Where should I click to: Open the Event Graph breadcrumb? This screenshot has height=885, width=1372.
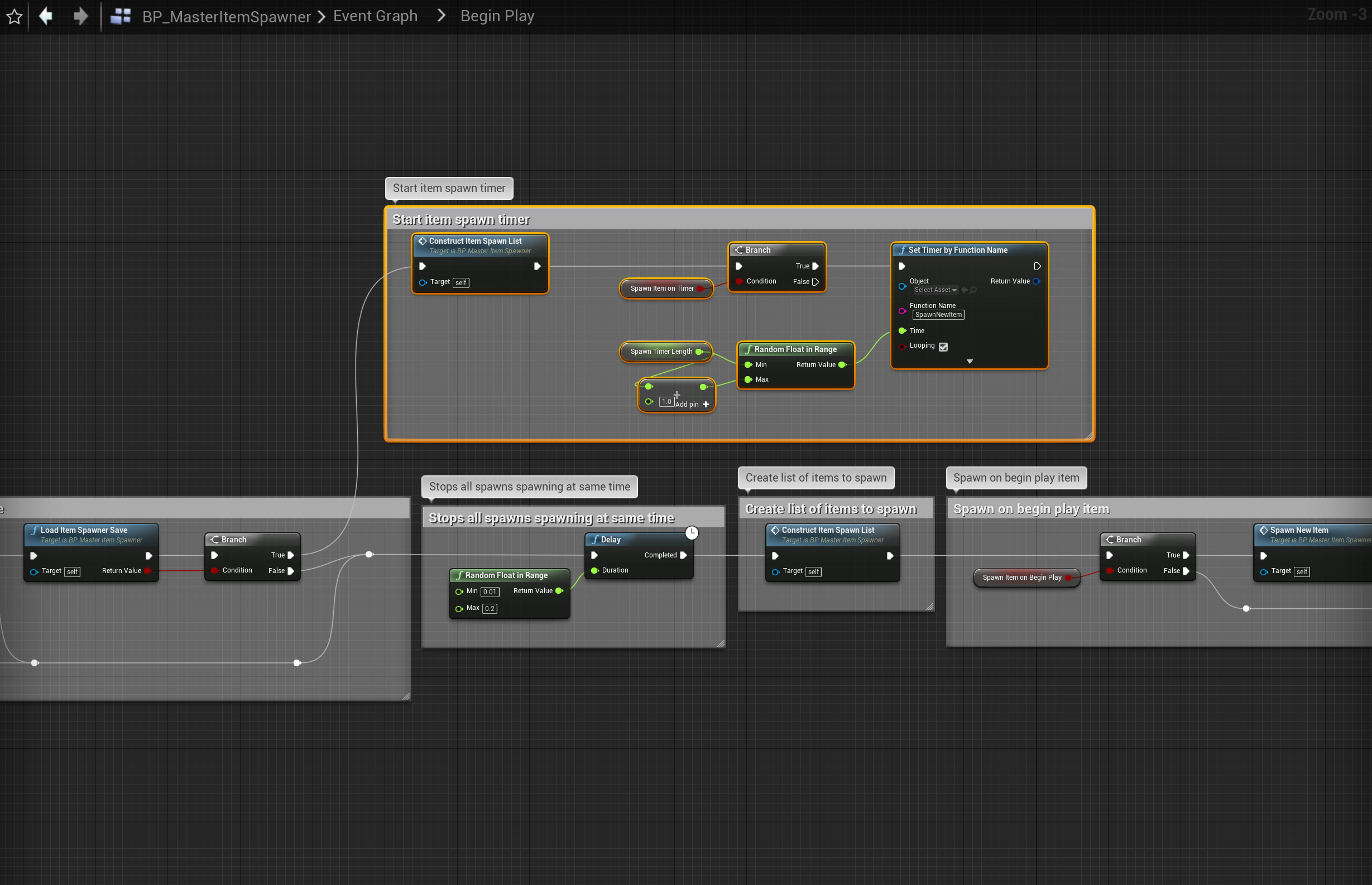click(375, 16)
